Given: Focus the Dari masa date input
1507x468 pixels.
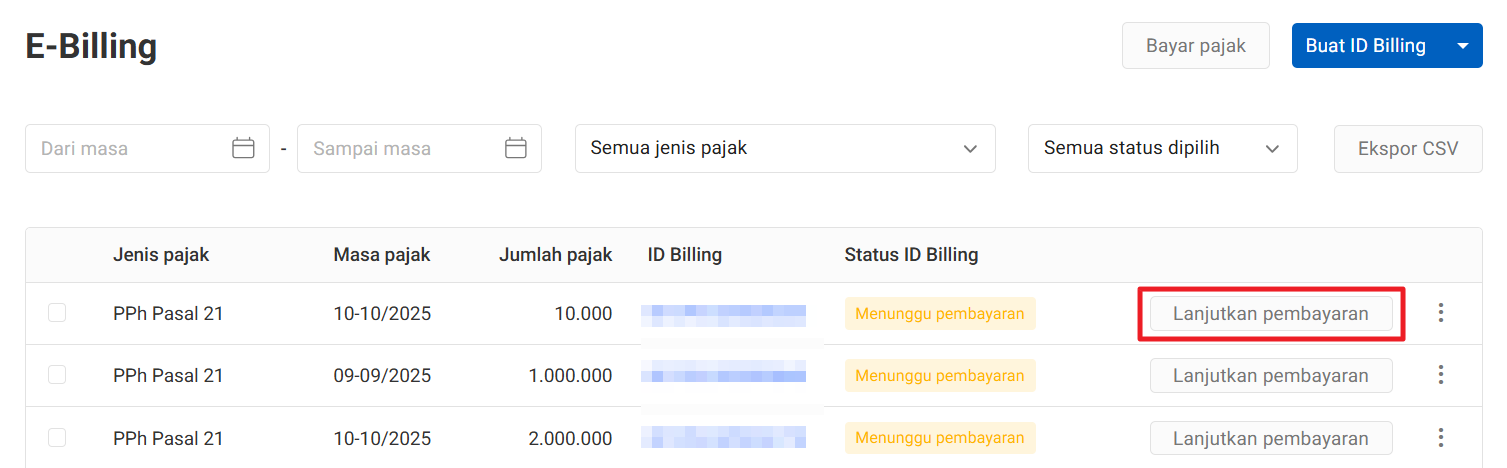Looking at the screenshot, I should pyautogui.click(x=130, y=148).
